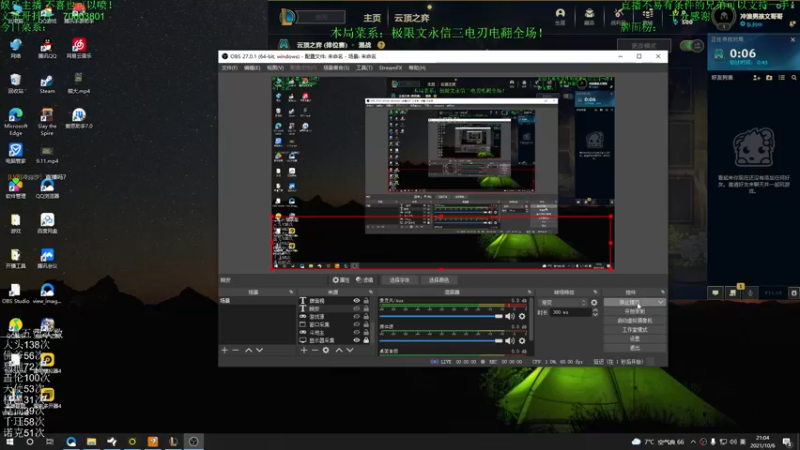800x450 pixels.
Task: Open Windows Start button
Action: (10, 442)
